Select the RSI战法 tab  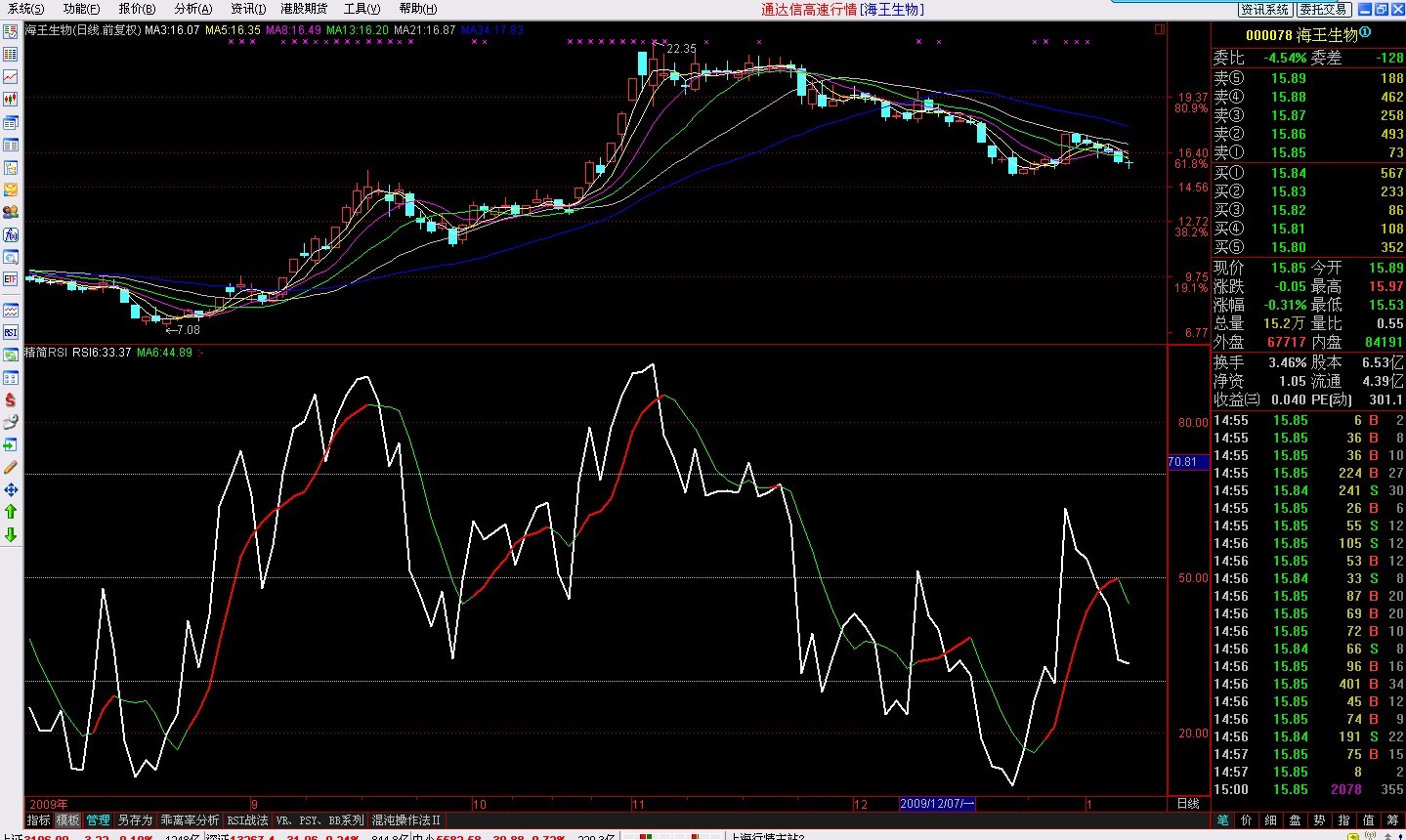click(247, 820)
